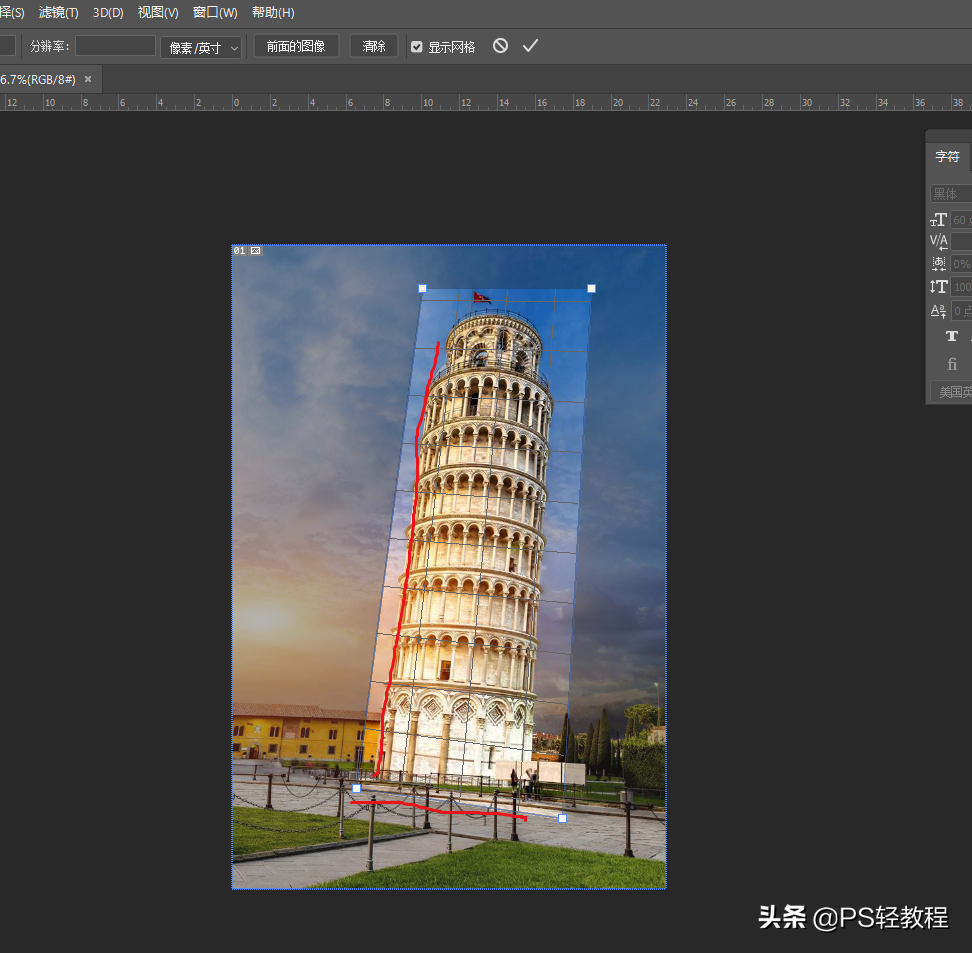This screenshot has width=972, height=953.
Task: Open the 像素/英寸 units dropdown
Action: click(x=201, y=47)
